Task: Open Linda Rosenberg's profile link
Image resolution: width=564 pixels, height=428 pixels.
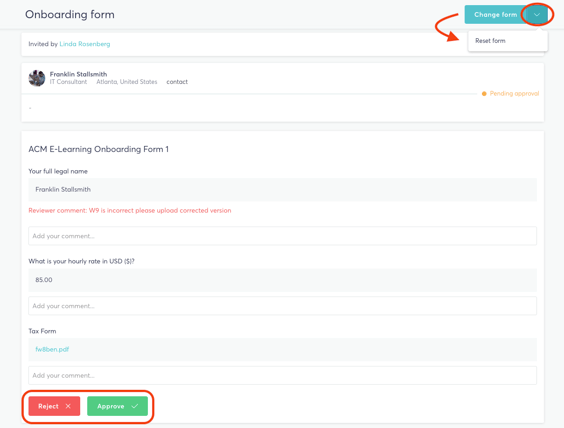Action: pyautogui.click(x=85, y=44)
